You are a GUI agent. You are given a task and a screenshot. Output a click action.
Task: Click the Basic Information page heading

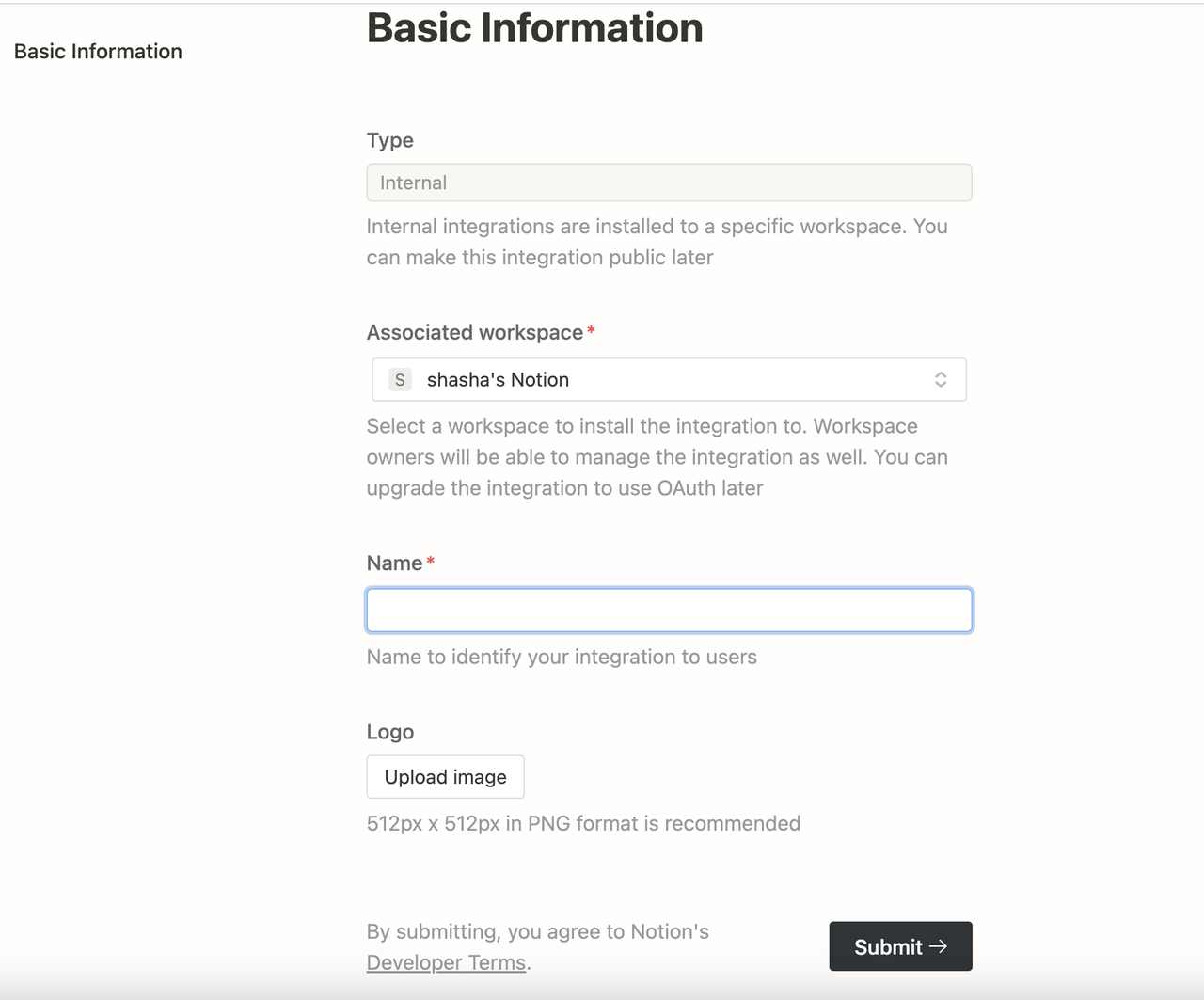[x=534, y=28]
